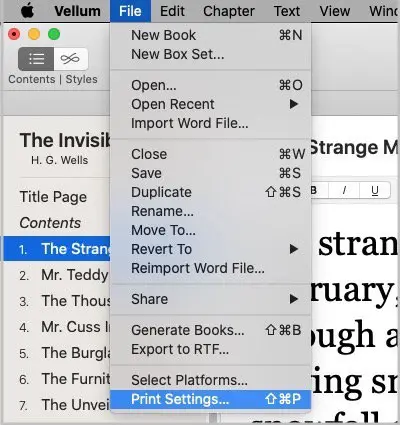Open the Edit menu
400x425 pixels.
[172, 11]
